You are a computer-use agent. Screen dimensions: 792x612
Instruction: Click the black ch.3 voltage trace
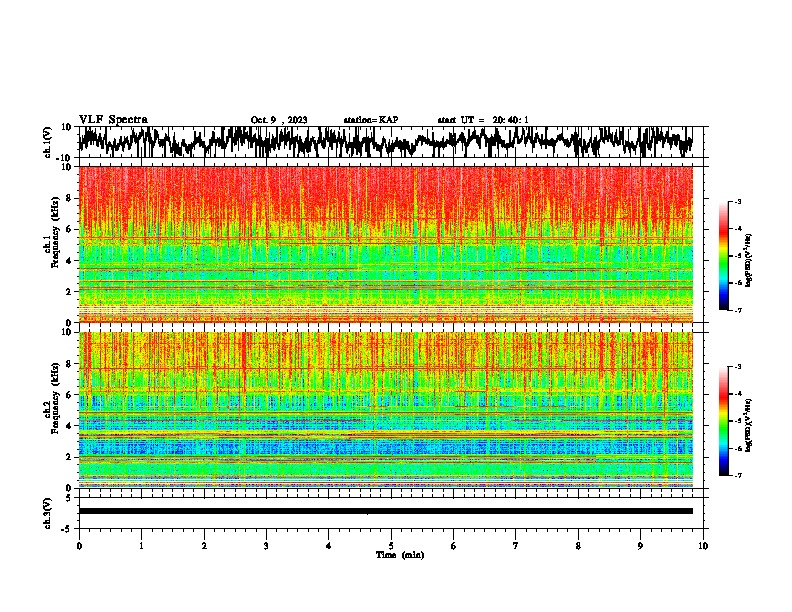[386, 511]
